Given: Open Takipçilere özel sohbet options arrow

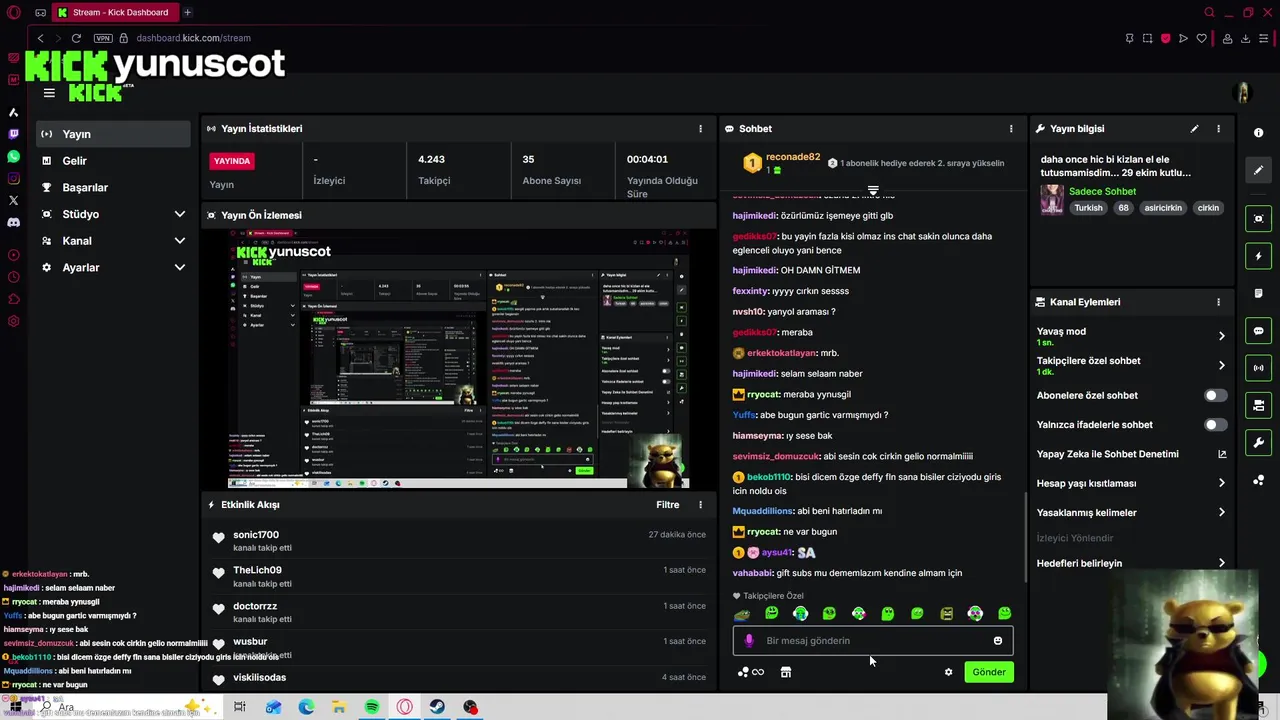Looking at the screenshot, I should pyautogui.click(x=1221, y=365).
